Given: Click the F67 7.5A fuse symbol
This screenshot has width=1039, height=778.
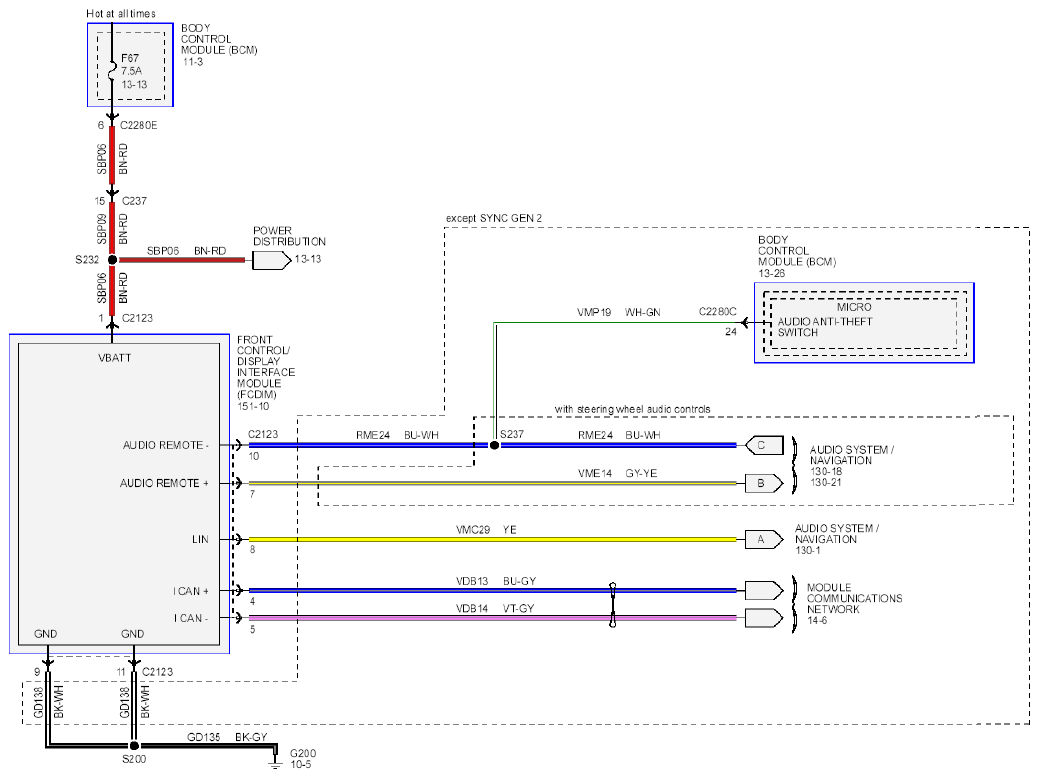Looking at the screenshot, I should point(112,69).
